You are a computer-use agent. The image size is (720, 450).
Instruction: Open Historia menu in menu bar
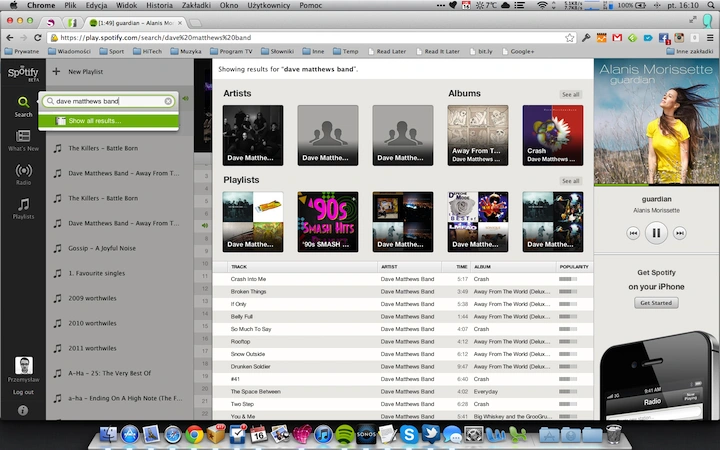click(159, 6)
